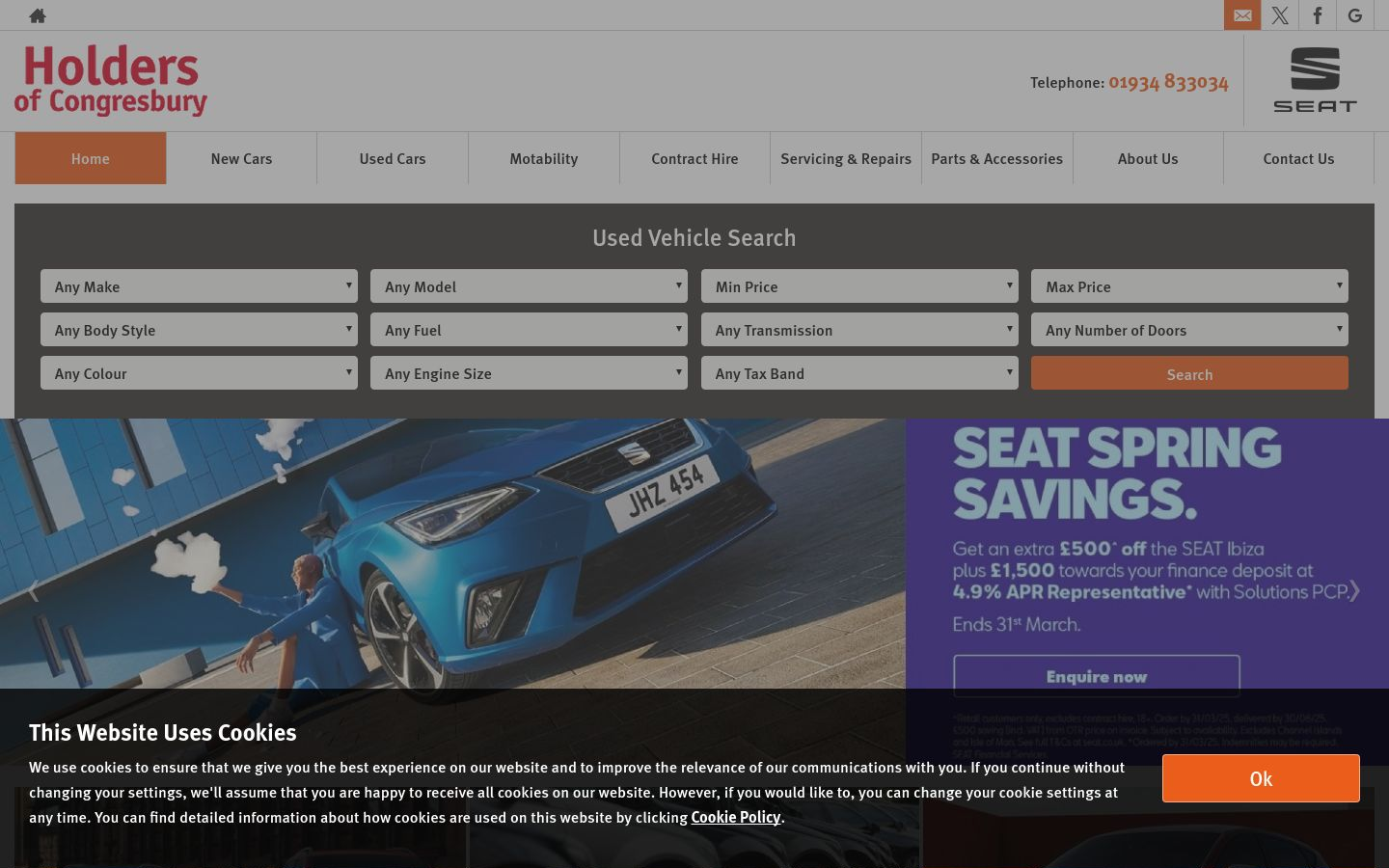This screenshot has width=1389, height=868.
Task: Call telephone number 01934 833034
Action: tap(1168, 82)
